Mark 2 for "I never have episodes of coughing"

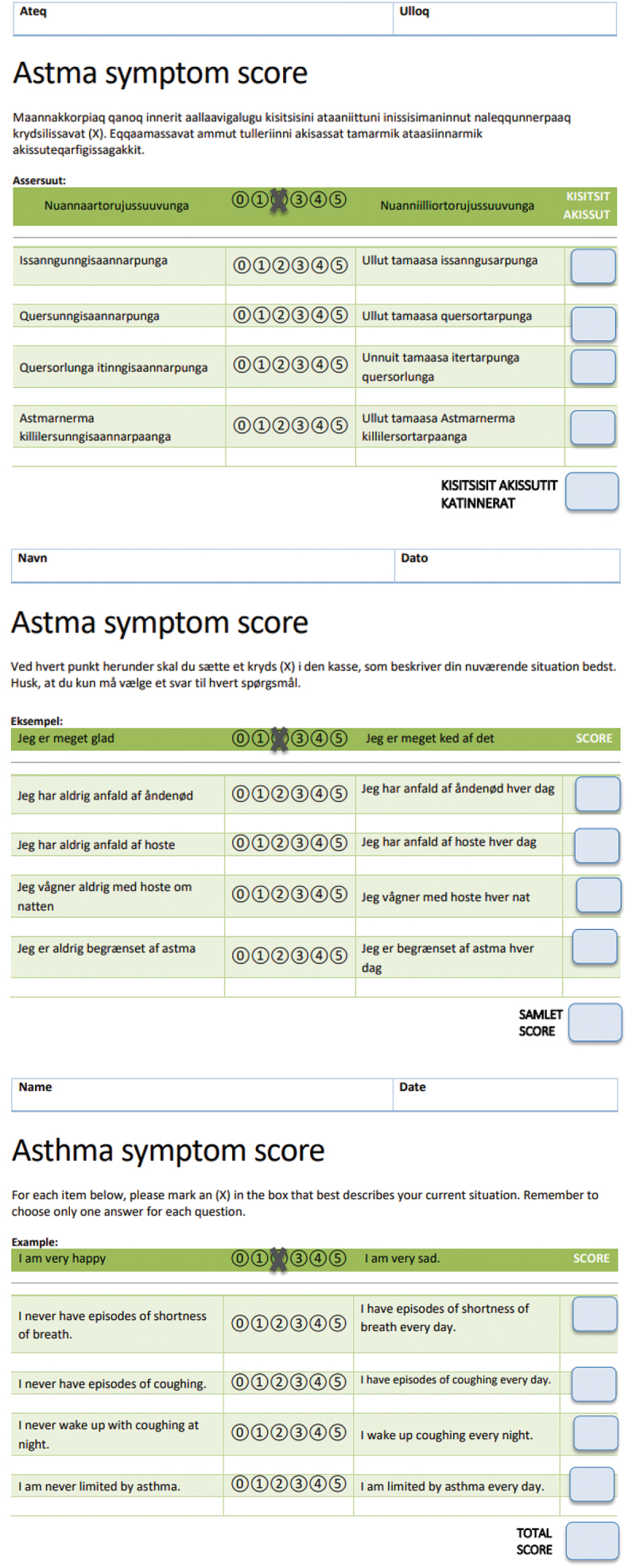(x=279, y=1382)
